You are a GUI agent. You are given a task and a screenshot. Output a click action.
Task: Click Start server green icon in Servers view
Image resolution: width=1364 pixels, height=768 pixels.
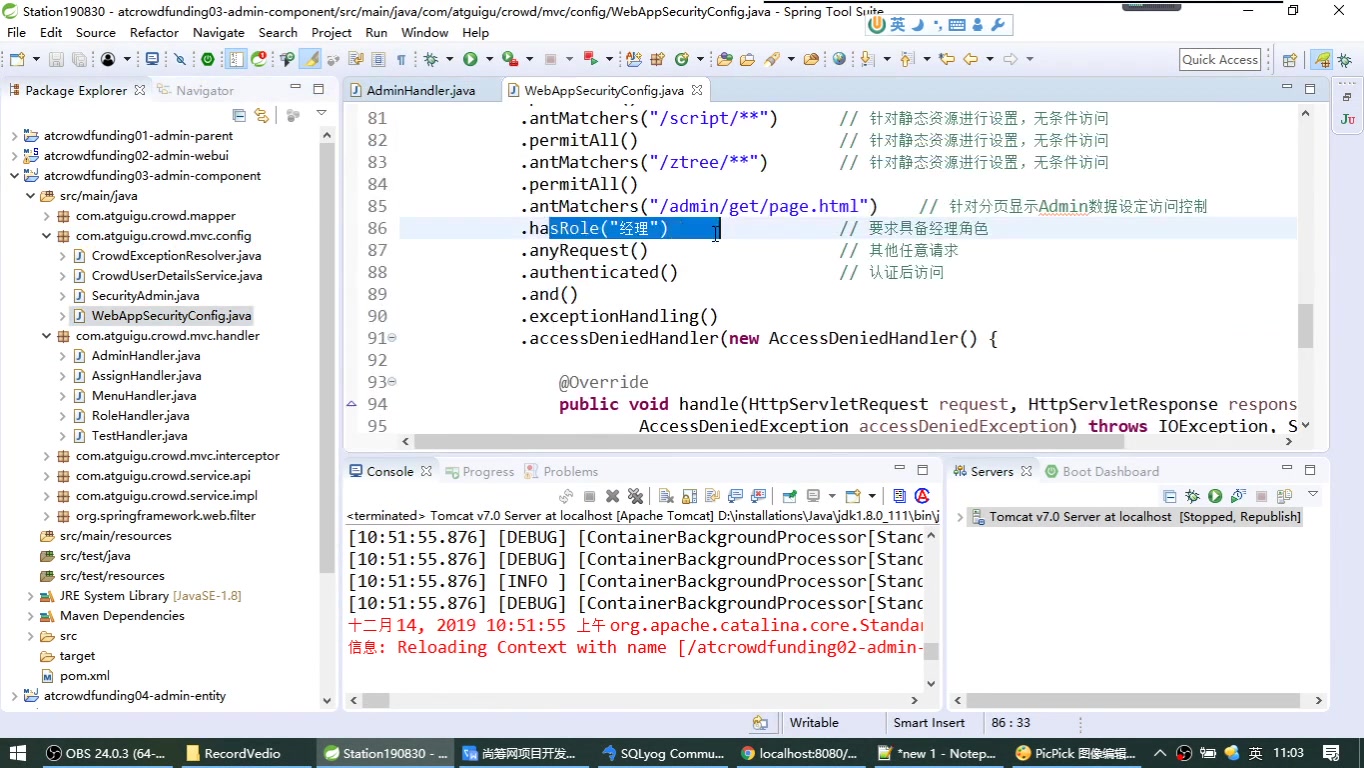(1215, 496)
